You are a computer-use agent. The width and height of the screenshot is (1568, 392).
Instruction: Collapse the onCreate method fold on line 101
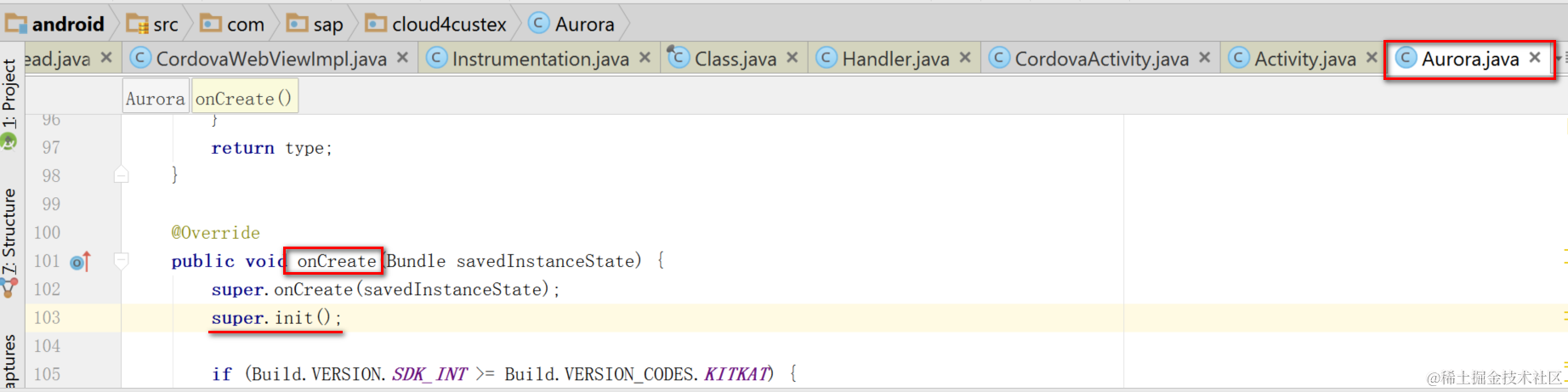[122, 261]
